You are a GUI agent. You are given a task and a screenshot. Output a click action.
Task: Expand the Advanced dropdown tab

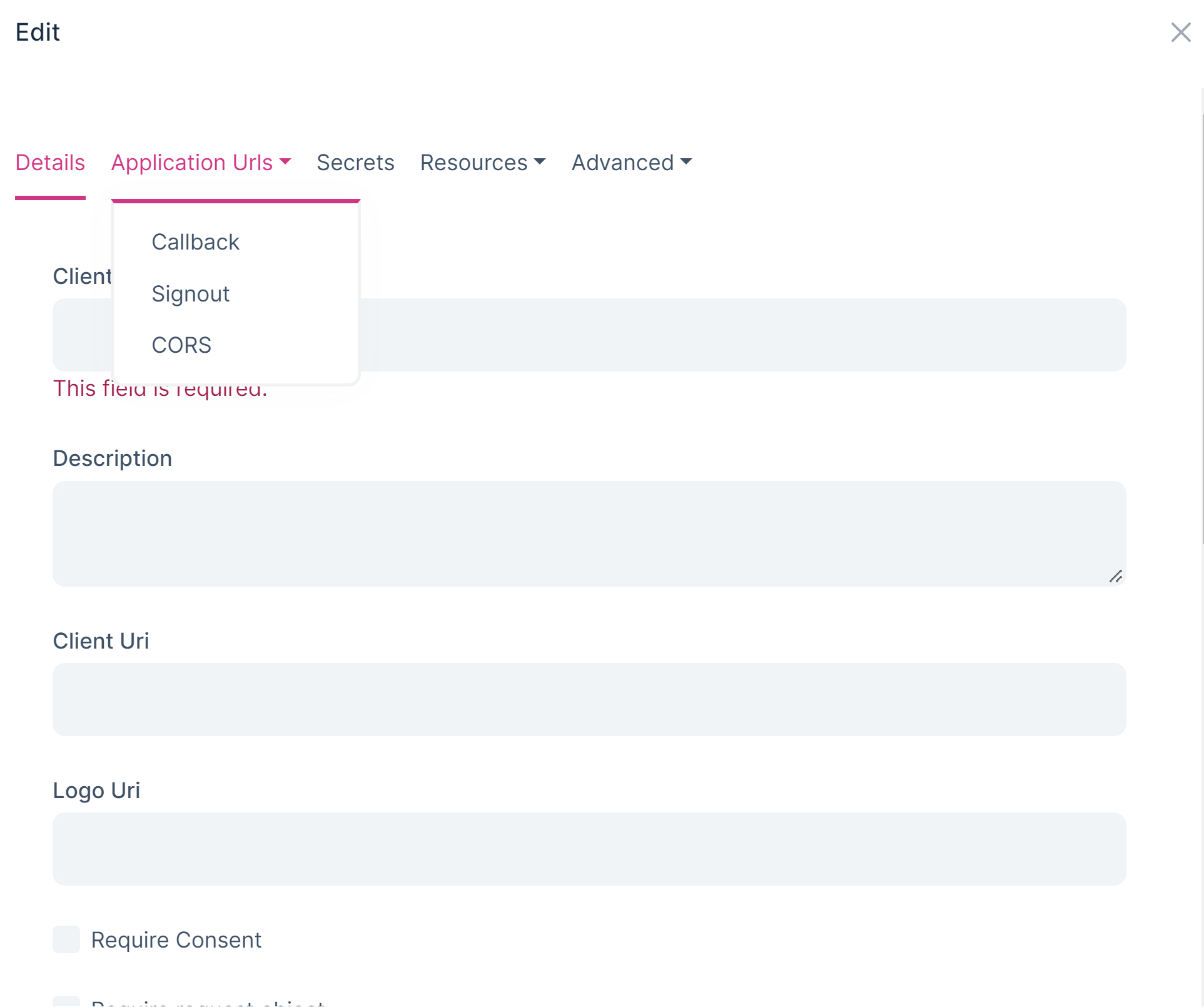coord(623,163)
